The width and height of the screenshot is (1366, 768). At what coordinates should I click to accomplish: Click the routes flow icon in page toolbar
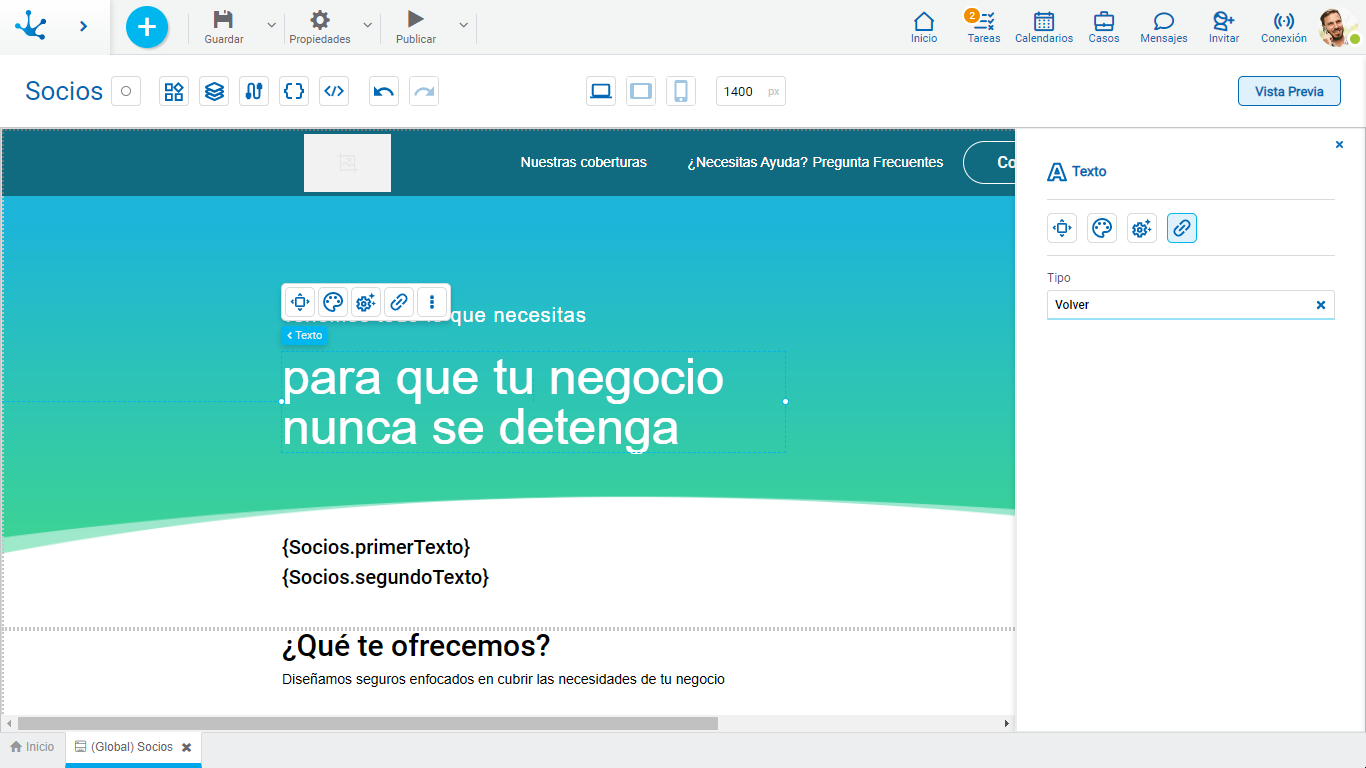(254, 91)
